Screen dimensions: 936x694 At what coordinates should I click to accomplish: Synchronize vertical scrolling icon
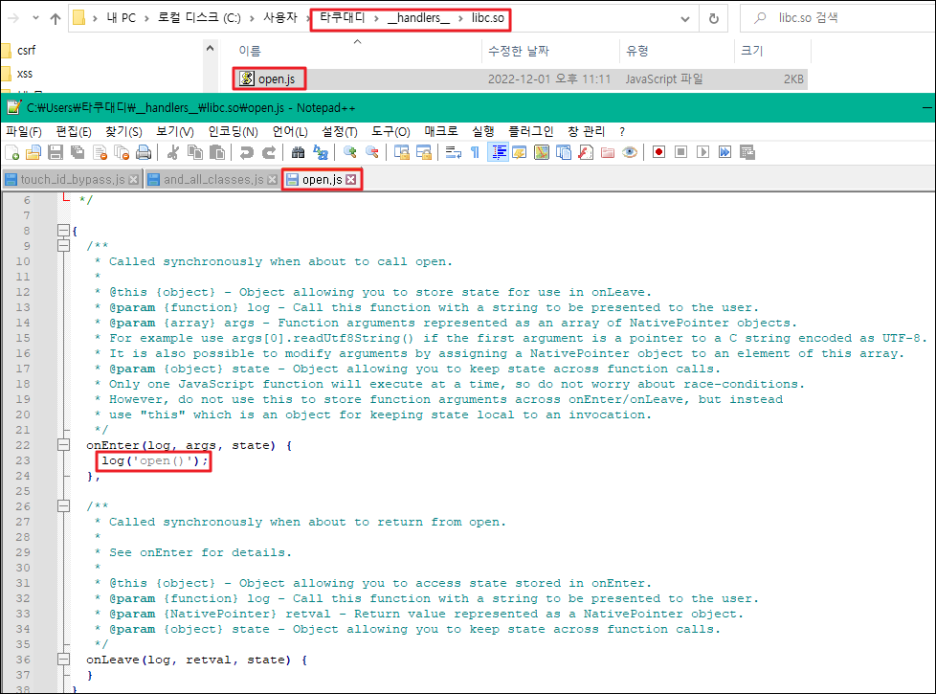point(402,153)
